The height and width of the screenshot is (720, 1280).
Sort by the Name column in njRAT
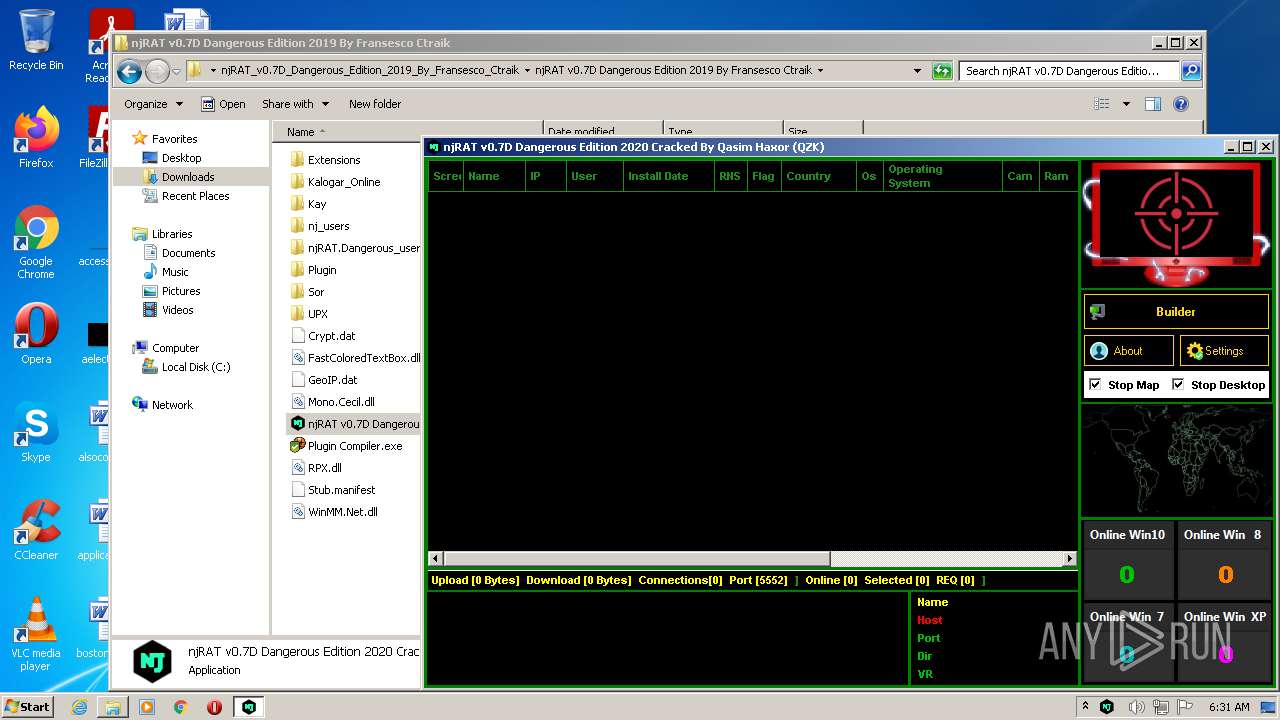coord(494,176)
